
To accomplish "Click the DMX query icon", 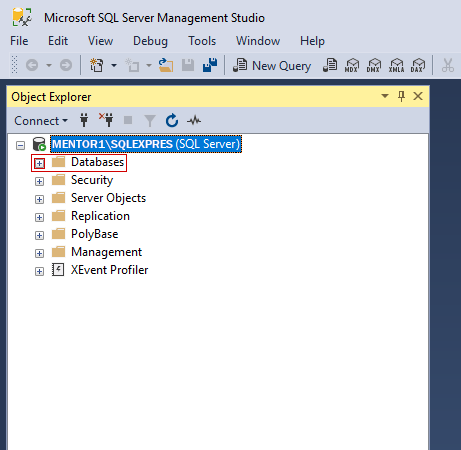I will point(374,65).
